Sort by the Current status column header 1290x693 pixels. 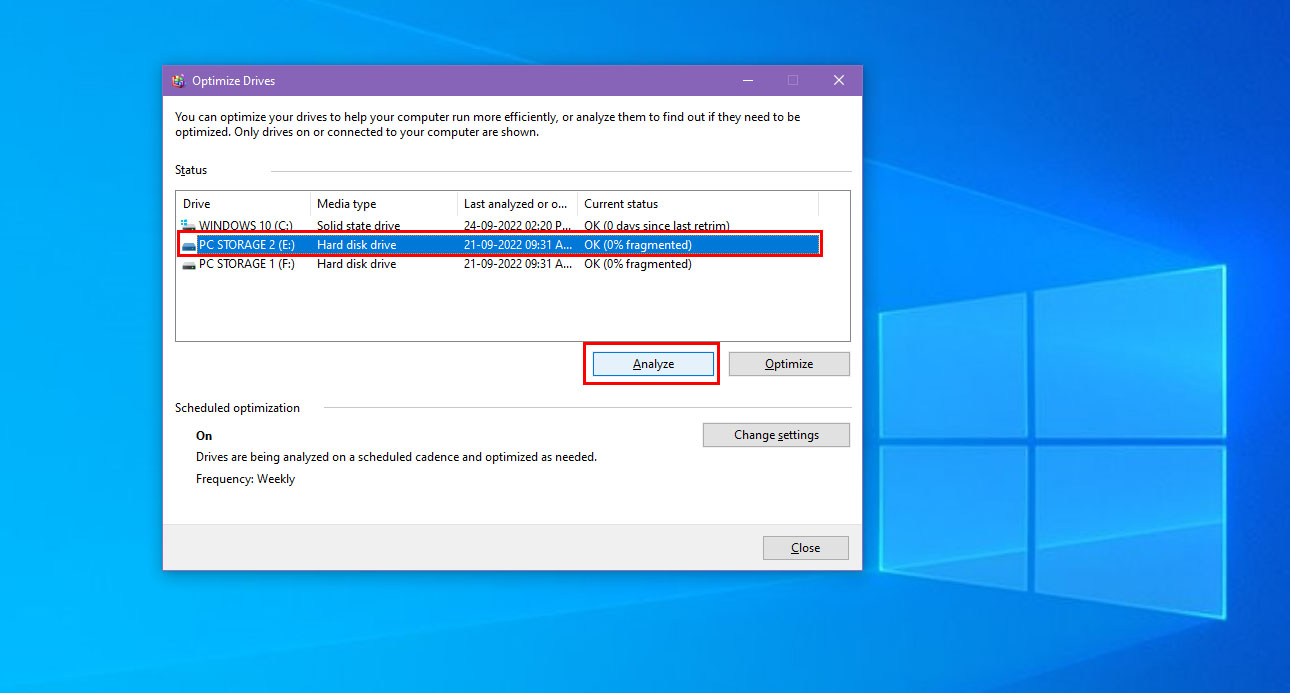[x=698, y=204]
